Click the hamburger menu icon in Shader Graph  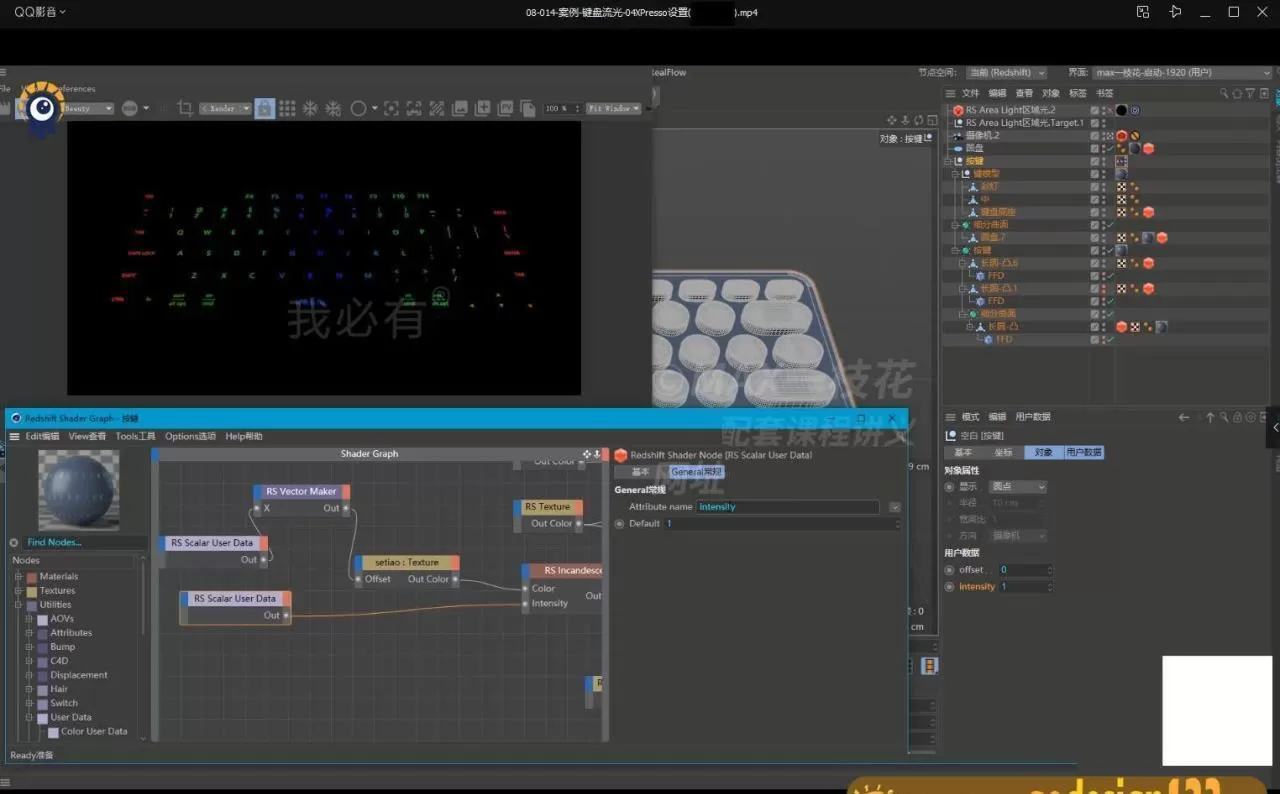15,436
